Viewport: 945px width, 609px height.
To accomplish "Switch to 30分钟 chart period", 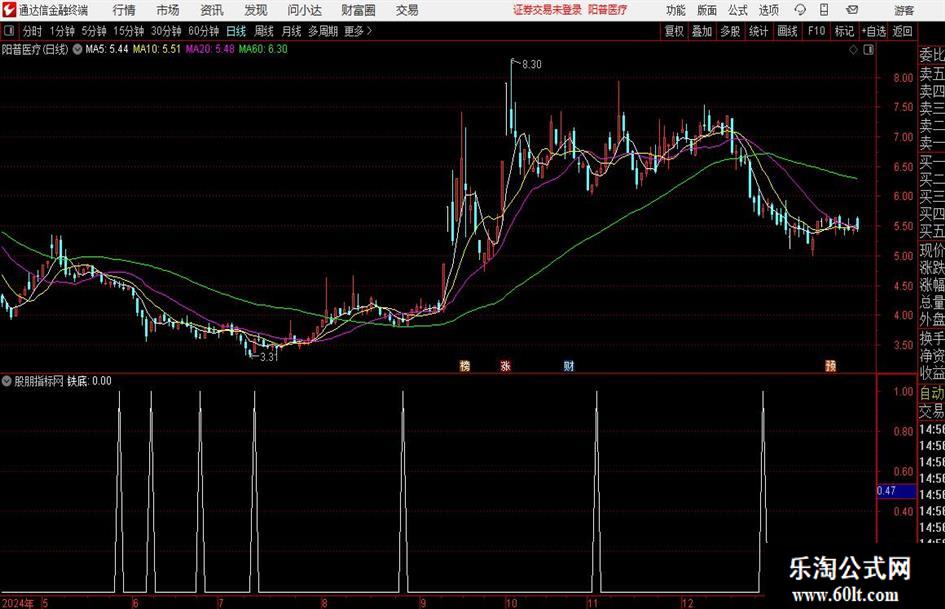I will (166, 31).
